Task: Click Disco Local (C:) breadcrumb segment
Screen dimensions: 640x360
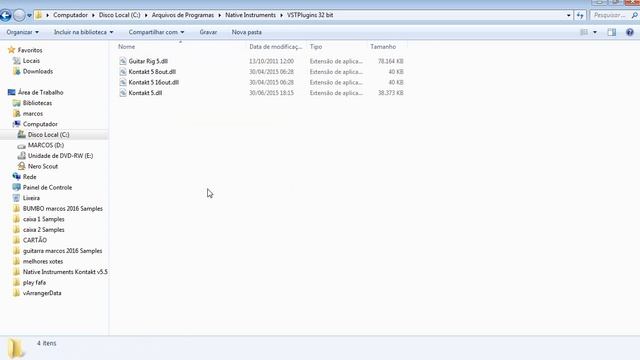Action: (119, 15)
